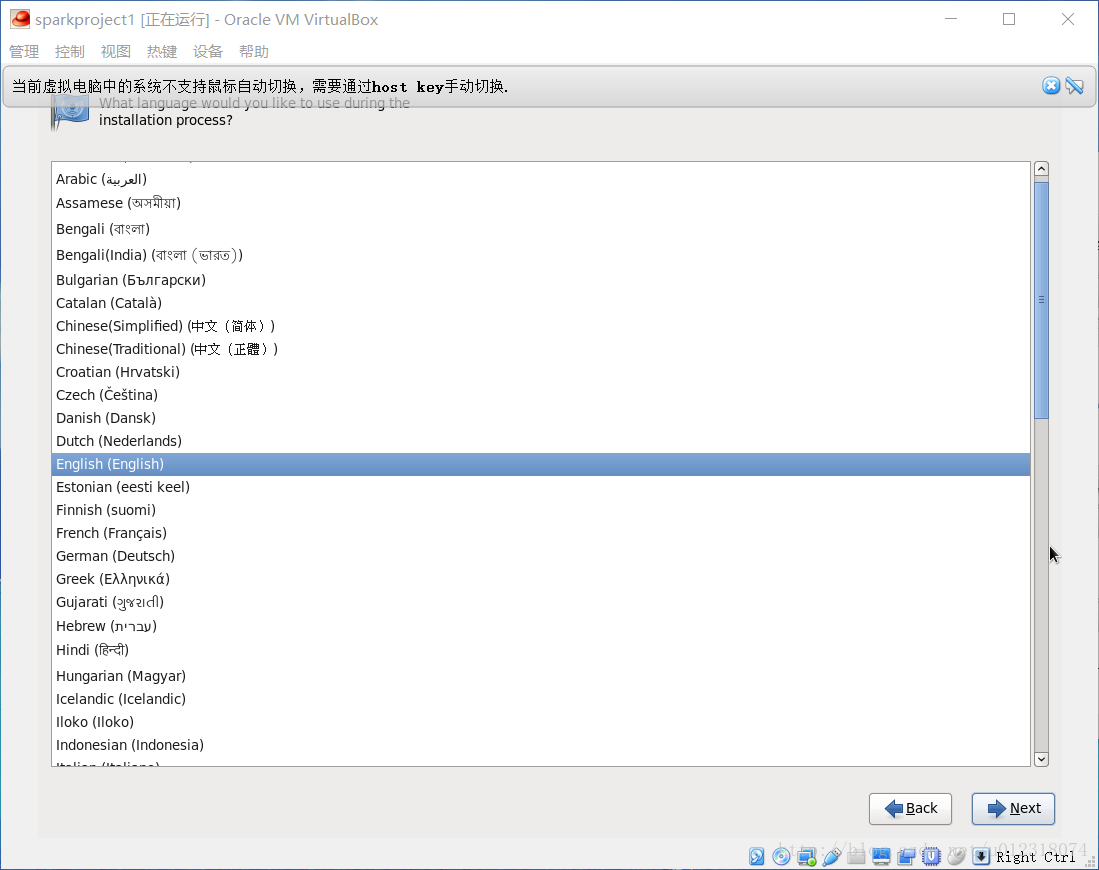Select Danish (Dansk)

[540, 419]
